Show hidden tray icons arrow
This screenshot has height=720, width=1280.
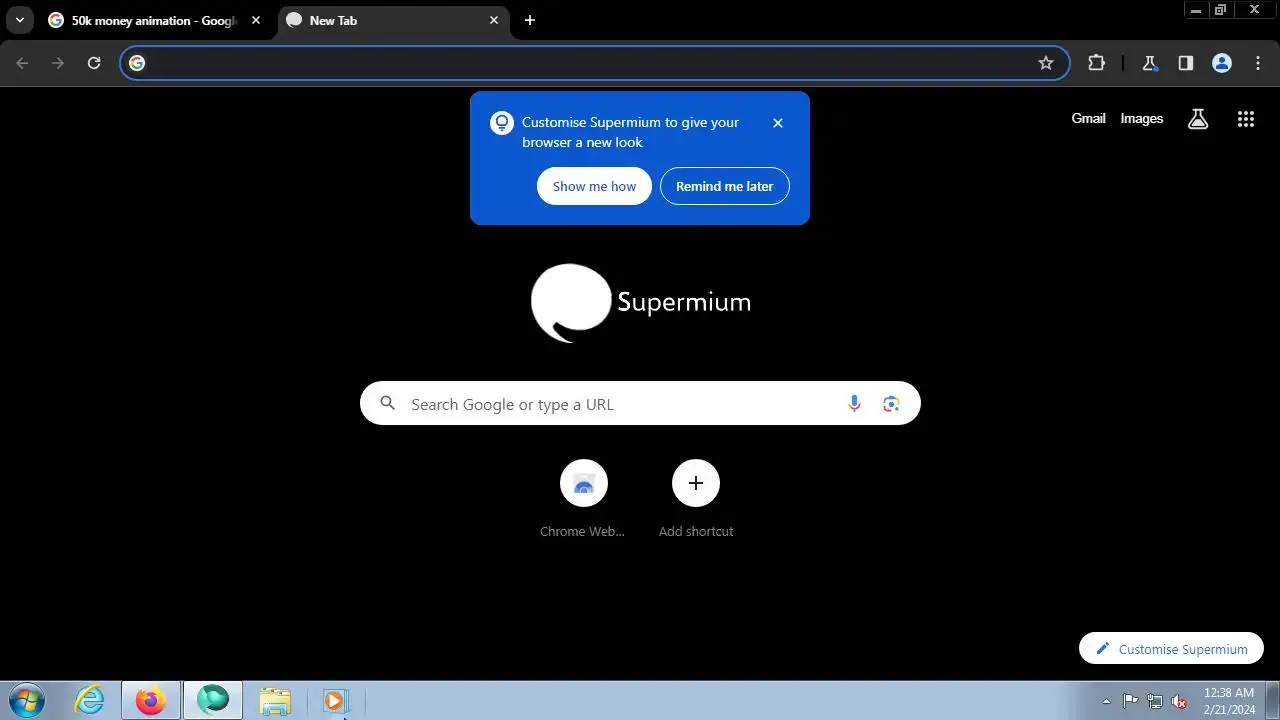pyautogui.click(x=1106, y=701)
